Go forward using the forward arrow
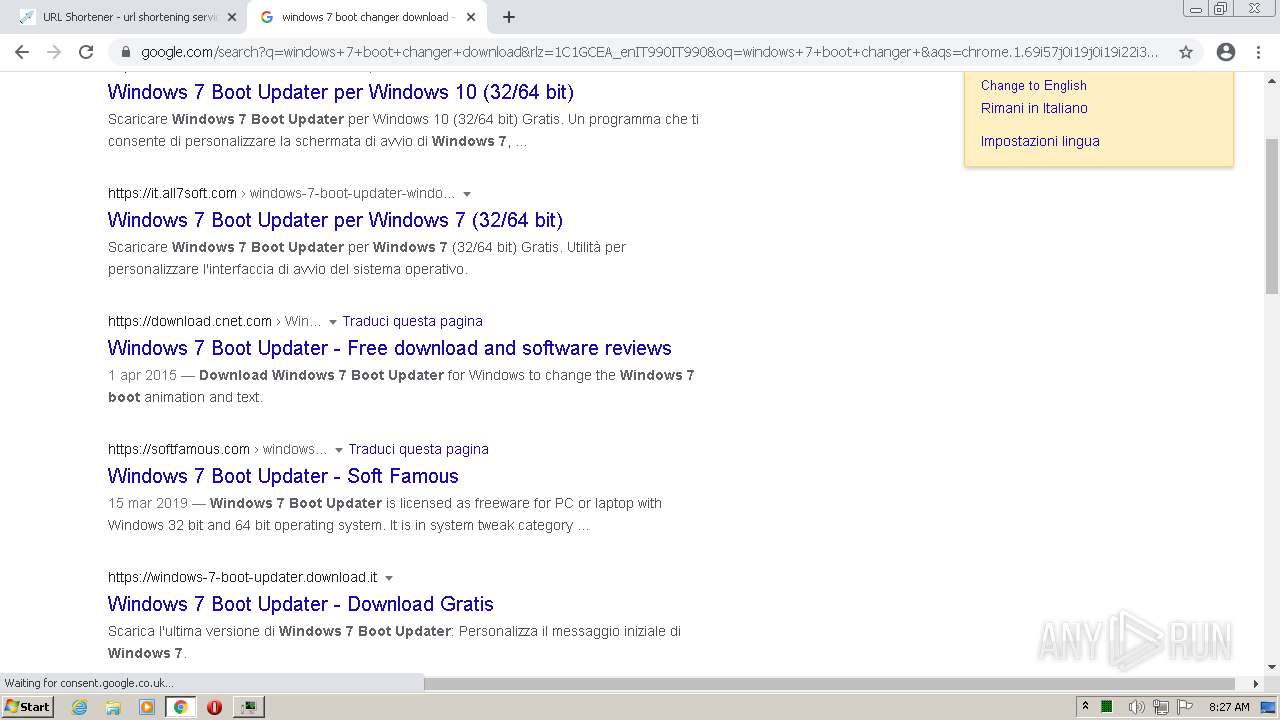Screen dimensions: 1280x720 pyautogui.click(x=54, y=52)
